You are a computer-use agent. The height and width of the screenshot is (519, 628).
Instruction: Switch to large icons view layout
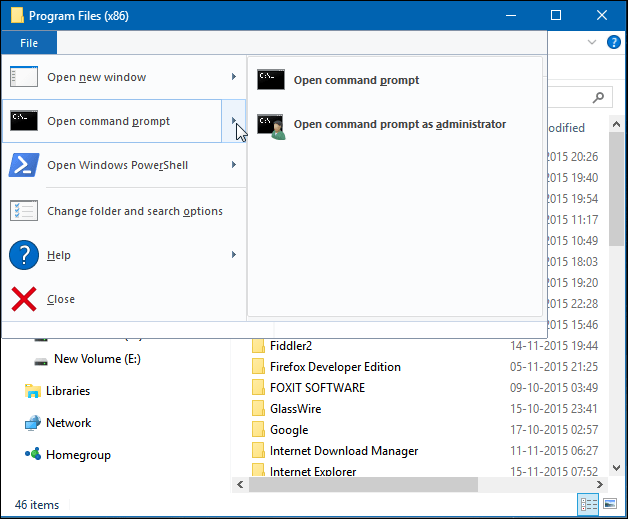pyautogui.click(x=610, y=504)
